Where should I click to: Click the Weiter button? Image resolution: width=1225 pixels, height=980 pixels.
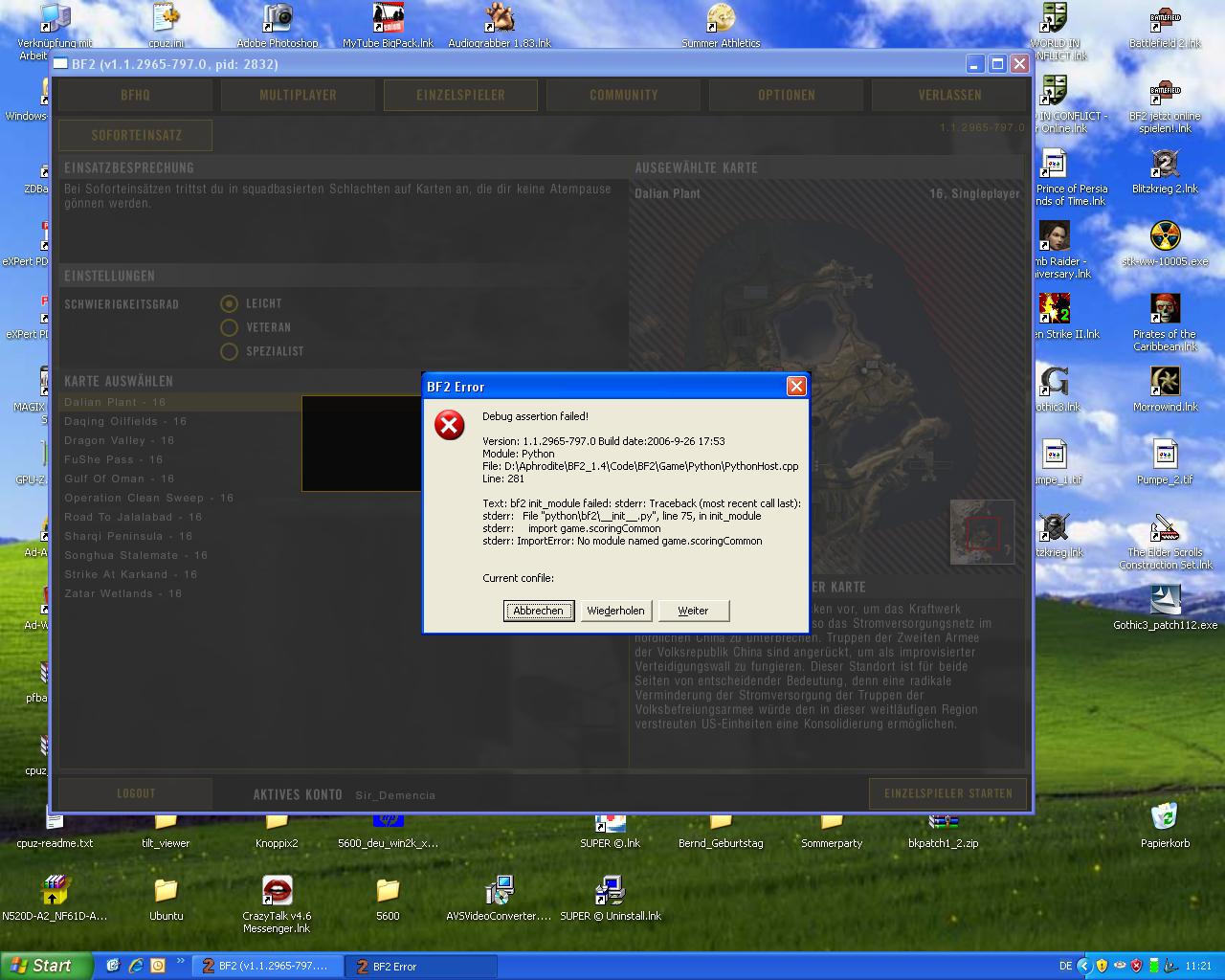tap(694, 611)
